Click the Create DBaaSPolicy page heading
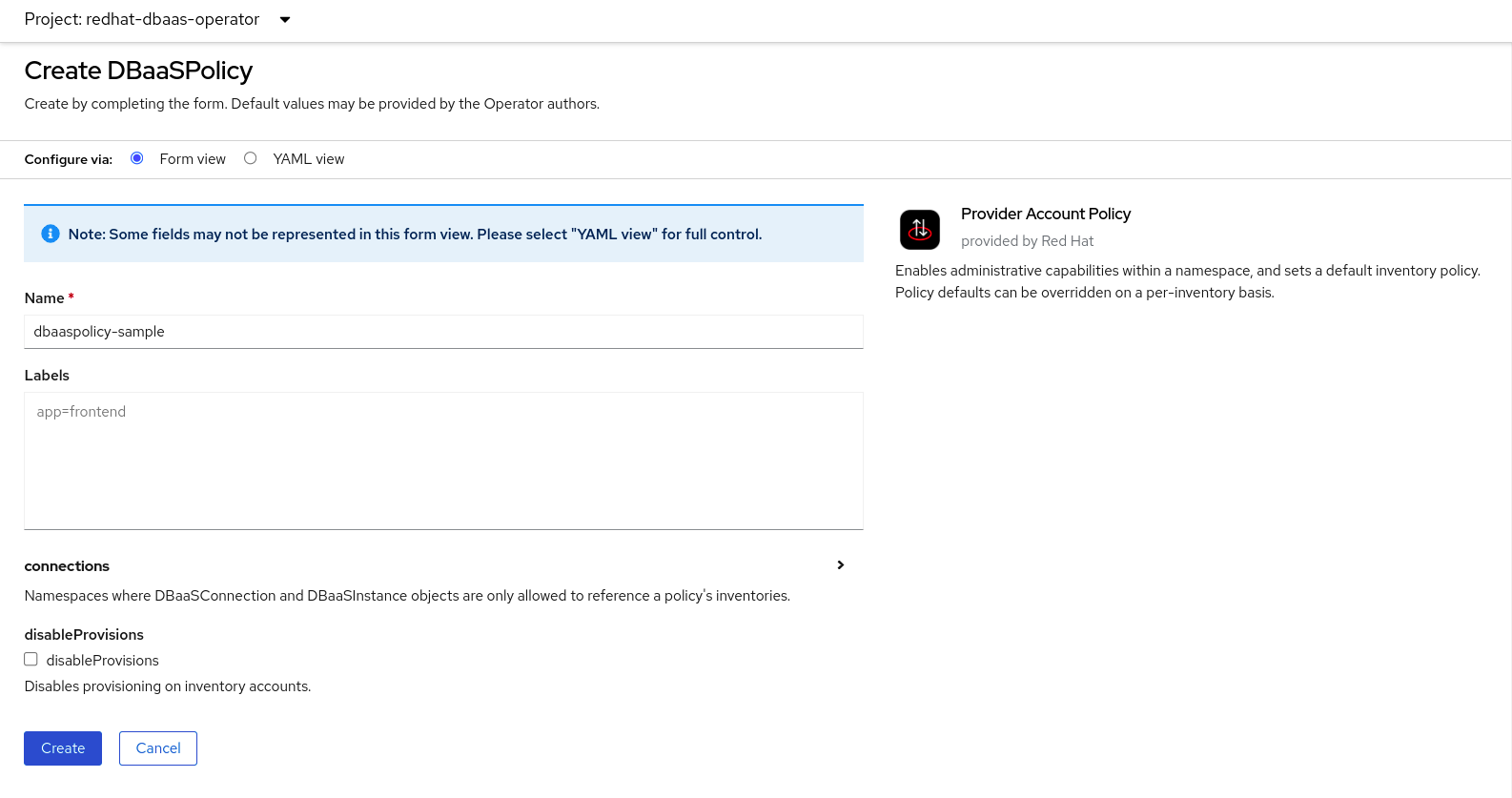This screenshot has width=1512, height=798. point(138,71)
